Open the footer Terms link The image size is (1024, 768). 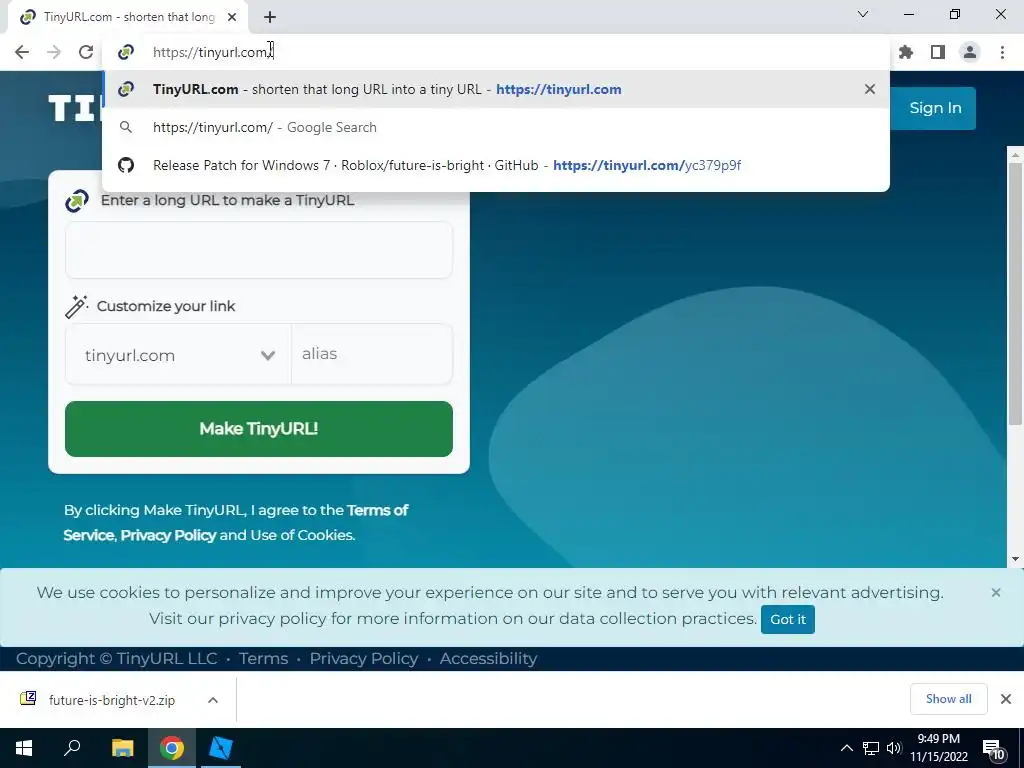click(263, 658)
